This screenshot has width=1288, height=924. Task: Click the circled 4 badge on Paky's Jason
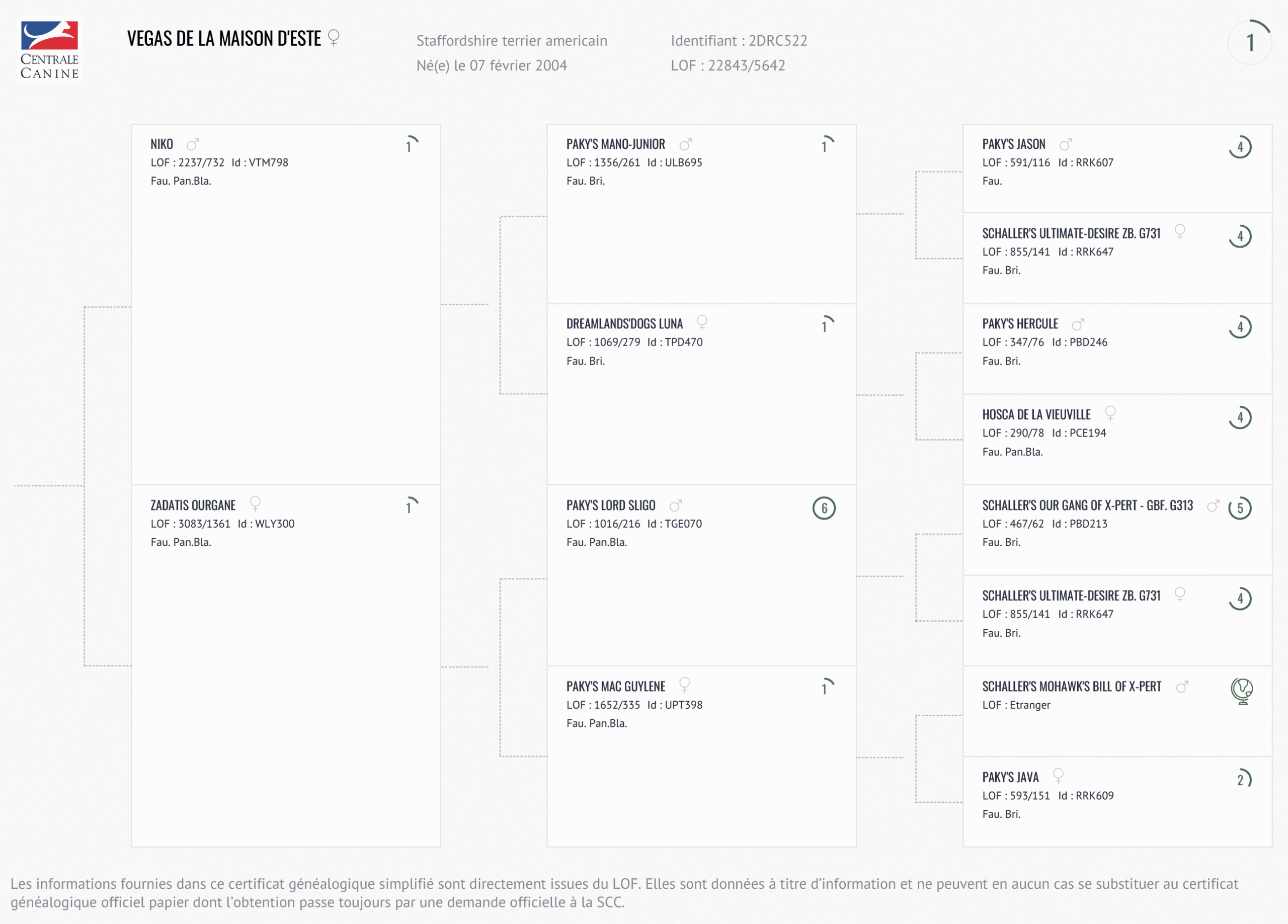pos(1240,147)
